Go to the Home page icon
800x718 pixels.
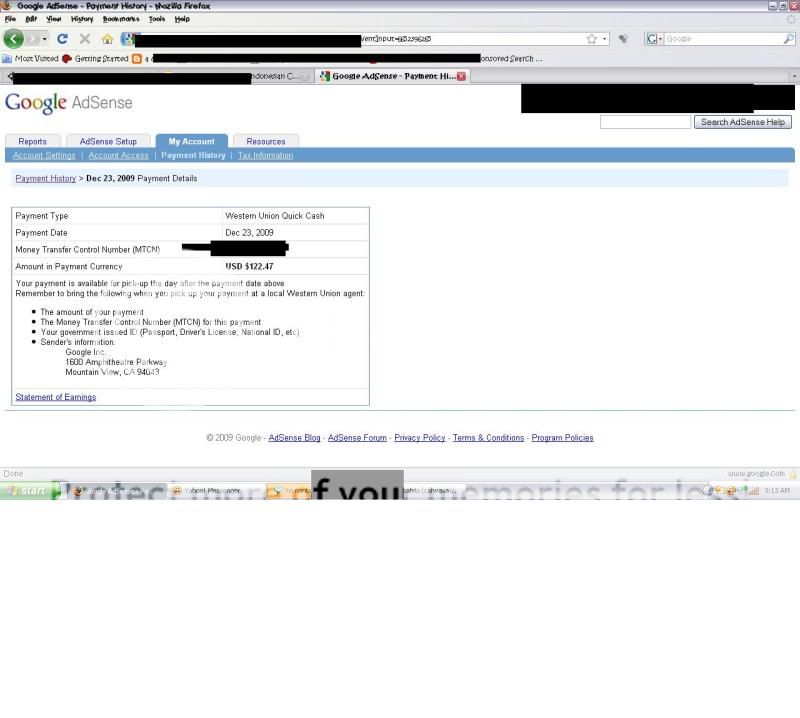[107, 39]
